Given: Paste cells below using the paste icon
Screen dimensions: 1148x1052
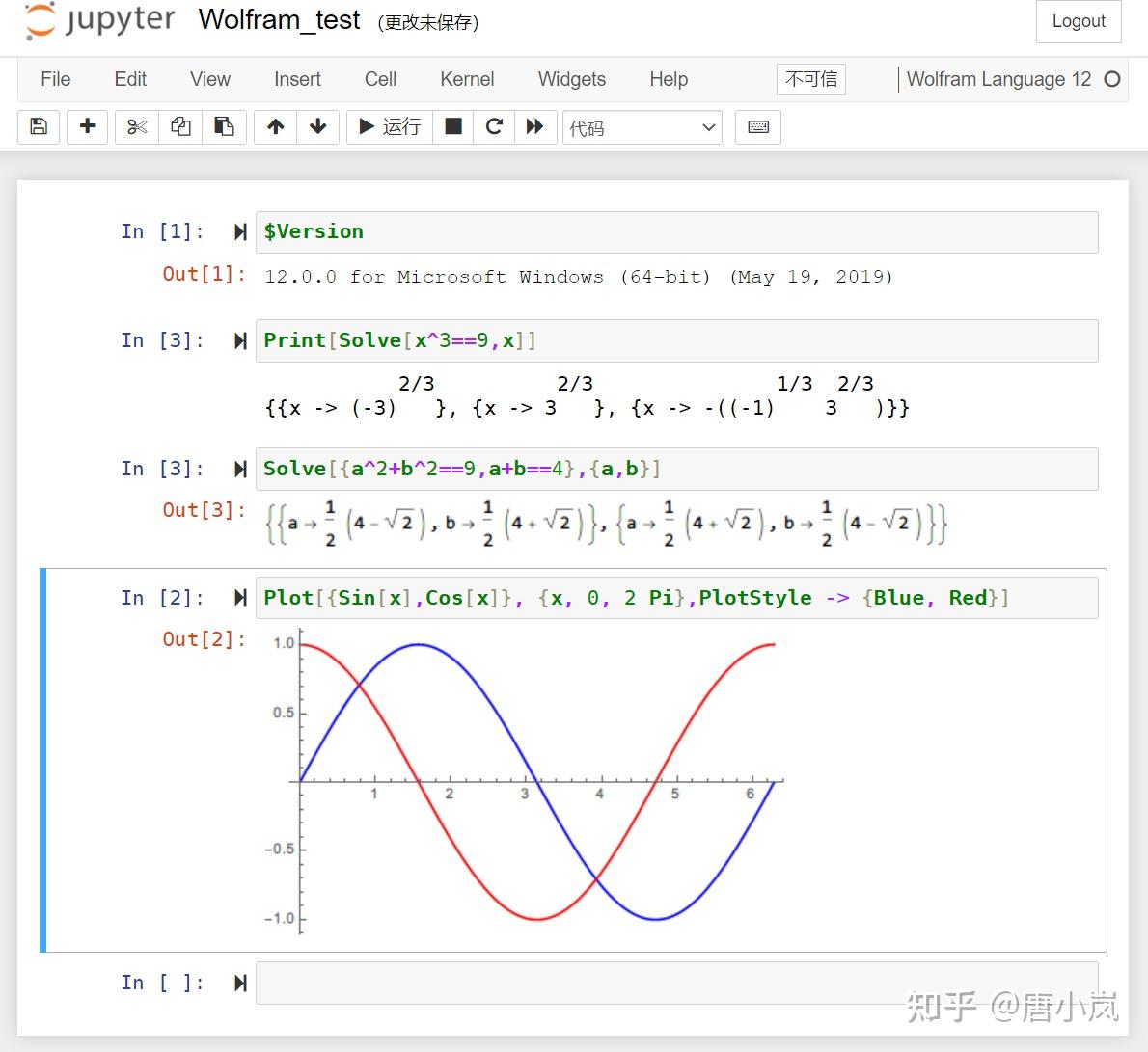Looking at the screenshot, I should [x=224, y=126].
